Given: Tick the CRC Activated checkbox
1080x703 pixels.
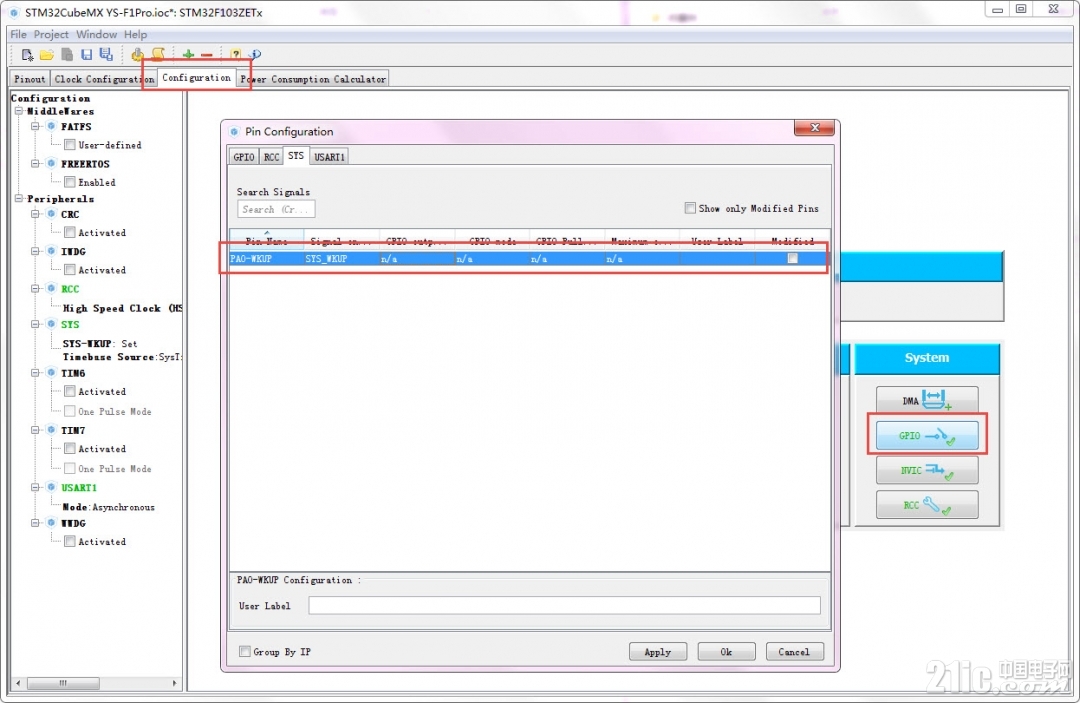Looking at the screenshot, I should (70, 232).
